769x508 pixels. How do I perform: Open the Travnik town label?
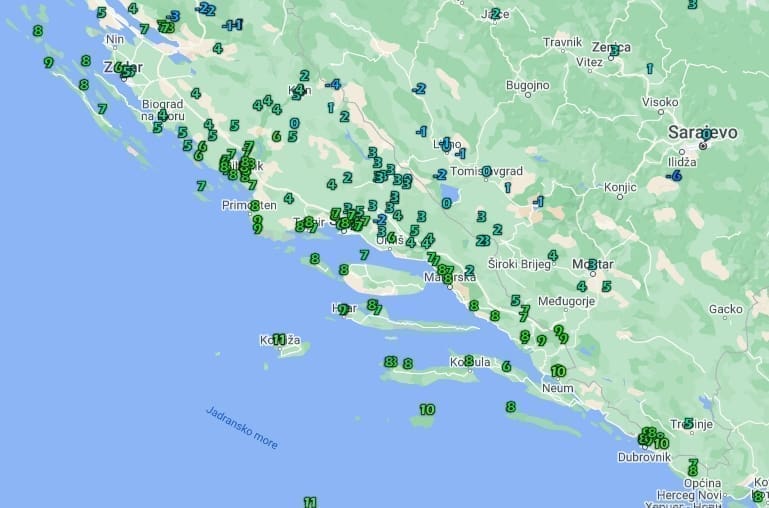click(562, 42)
